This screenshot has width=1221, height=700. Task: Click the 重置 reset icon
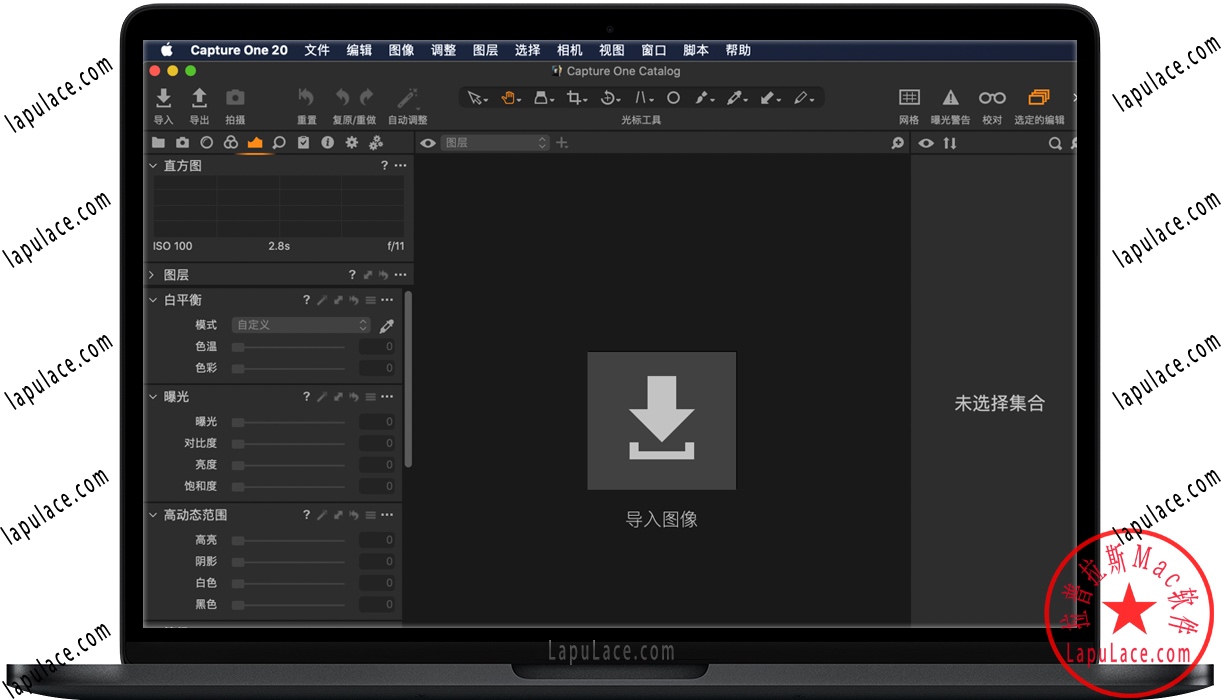(306, 97)
